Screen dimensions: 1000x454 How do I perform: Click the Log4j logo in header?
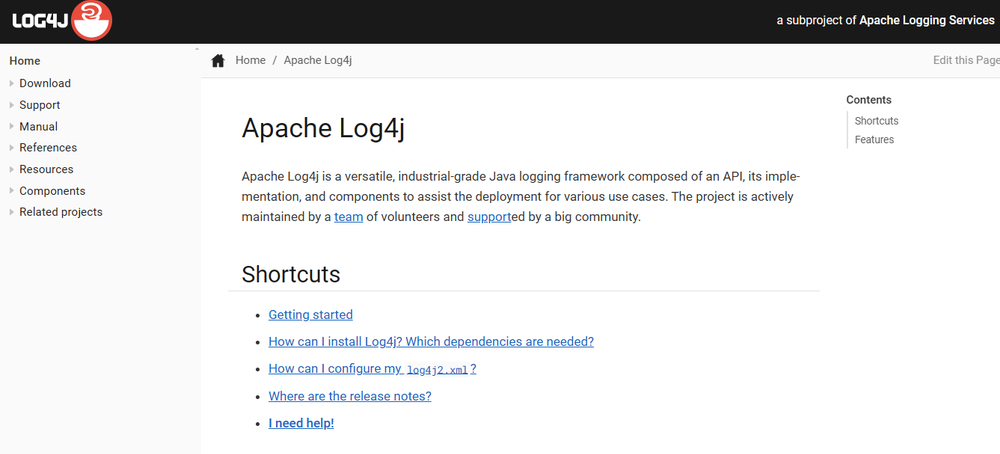(62, 21)
